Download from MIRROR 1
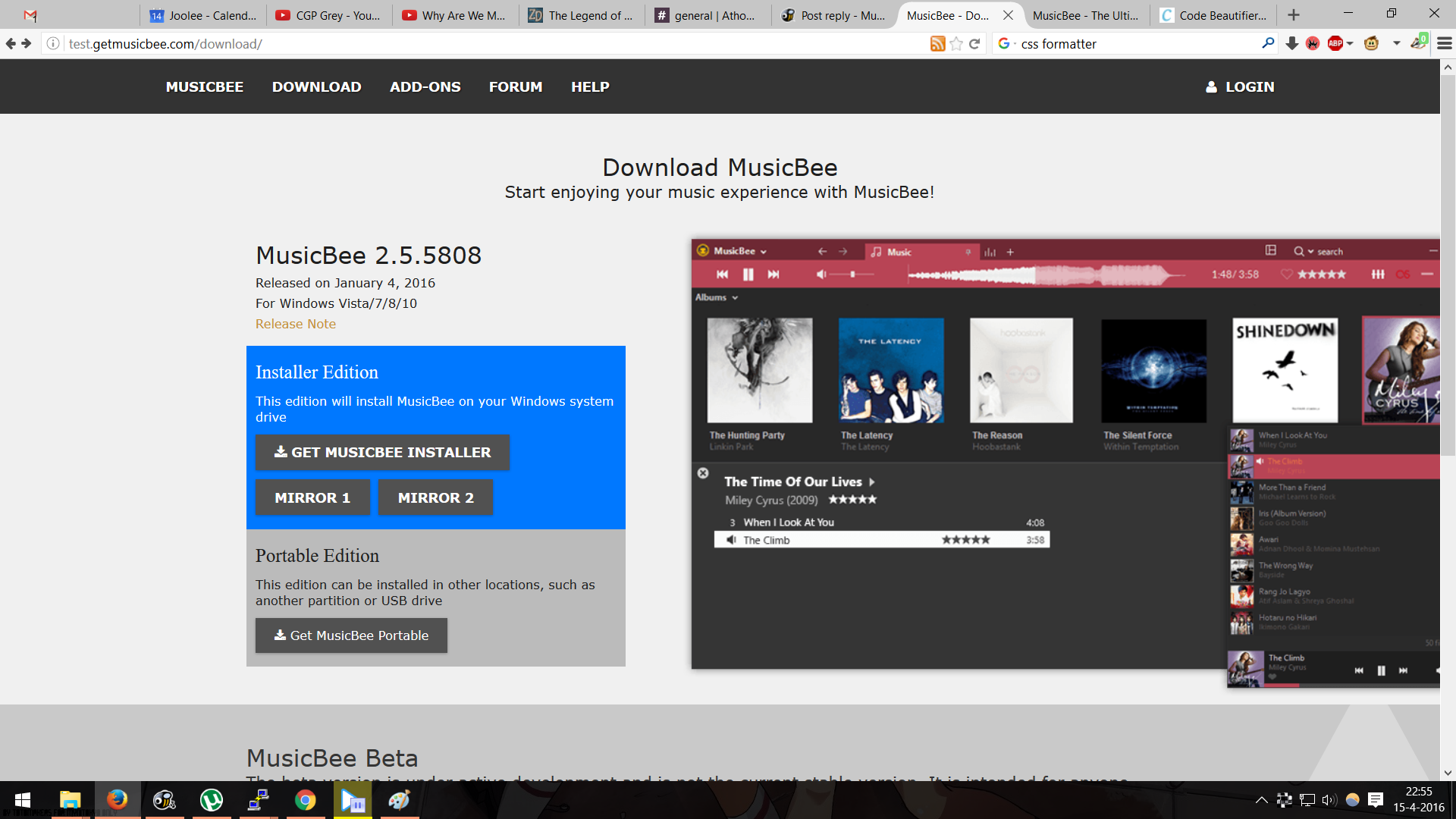This screenshot has width=1456, height=819. (x=312, y=497)
